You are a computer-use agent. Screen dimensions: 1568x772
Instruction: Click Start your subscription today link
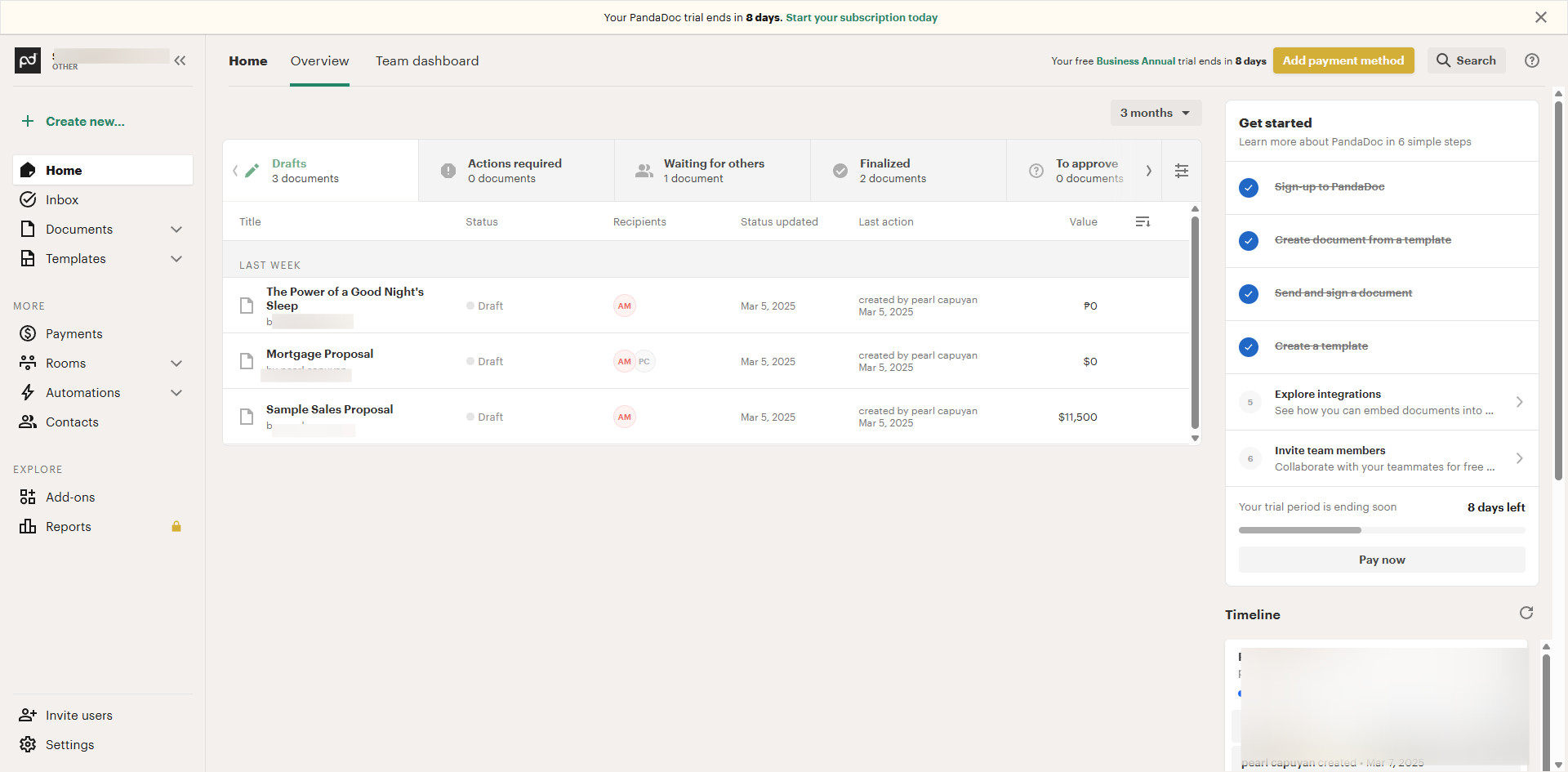click(x=862, y=17)
